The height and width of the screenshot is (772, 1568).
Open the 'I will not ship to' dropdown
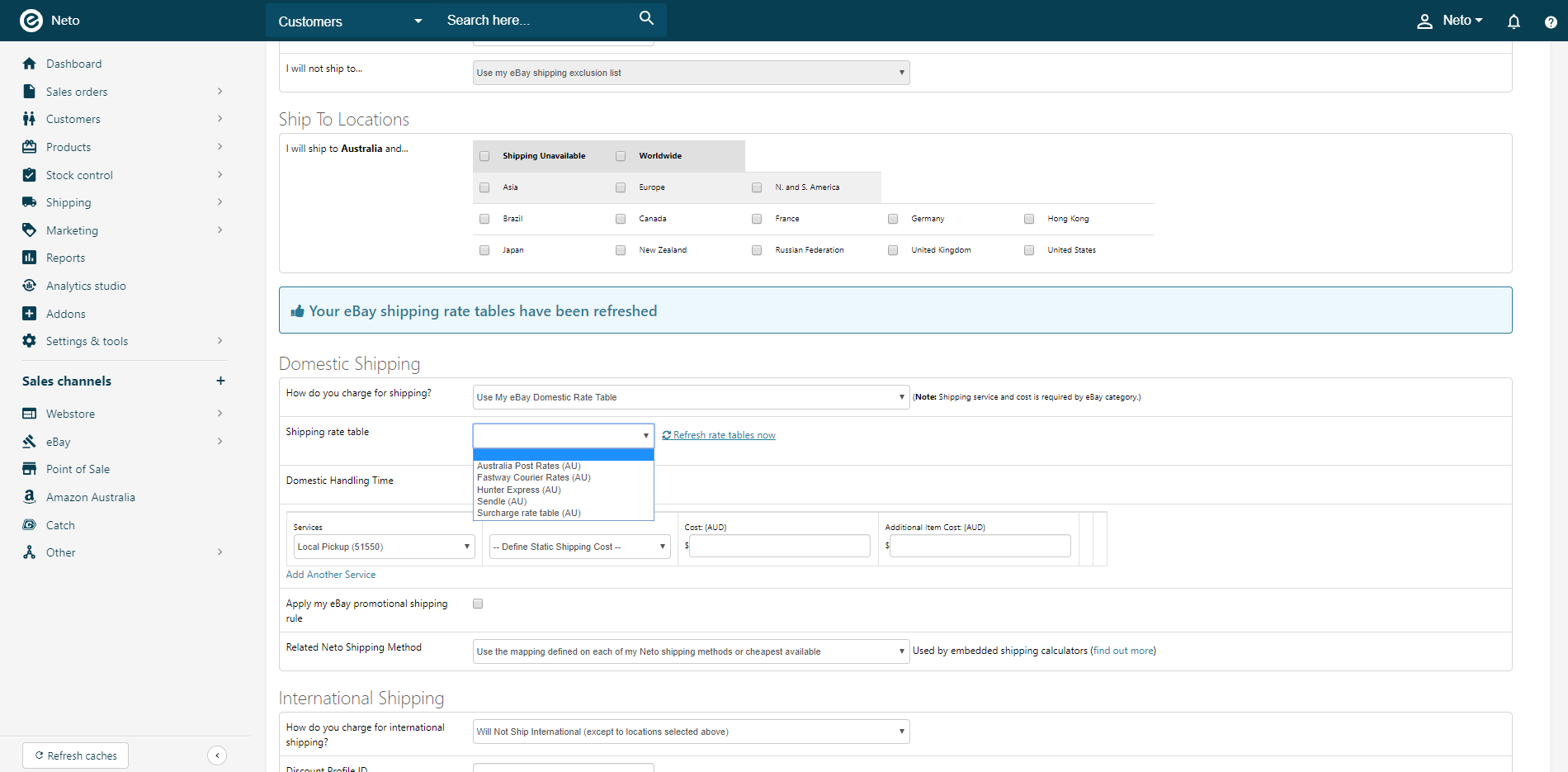(x=692, y=73)
